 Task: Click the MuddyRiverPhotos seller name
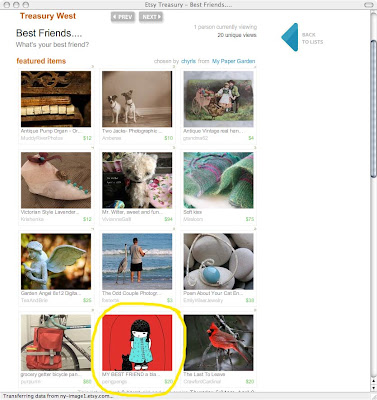click(x=42, y=138)
